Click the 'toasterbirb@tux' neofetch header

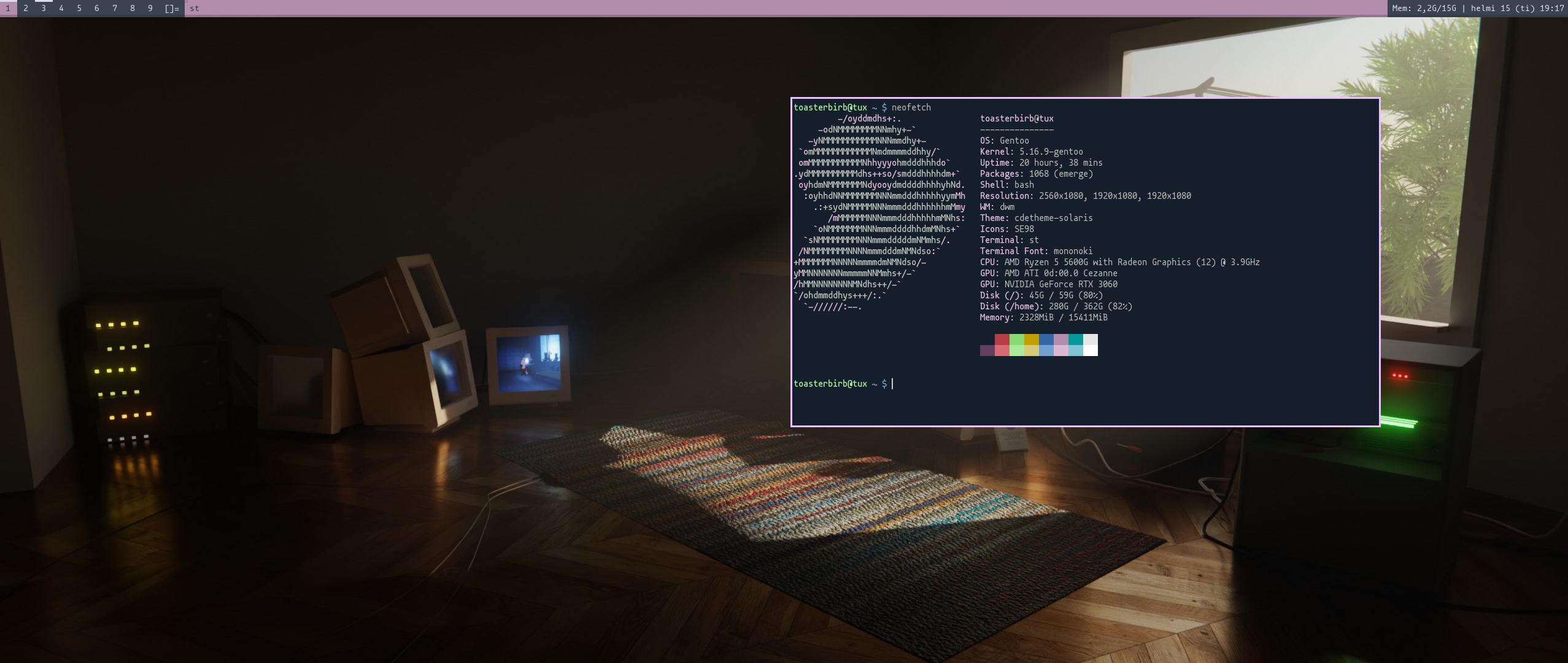coord(1017,118)
